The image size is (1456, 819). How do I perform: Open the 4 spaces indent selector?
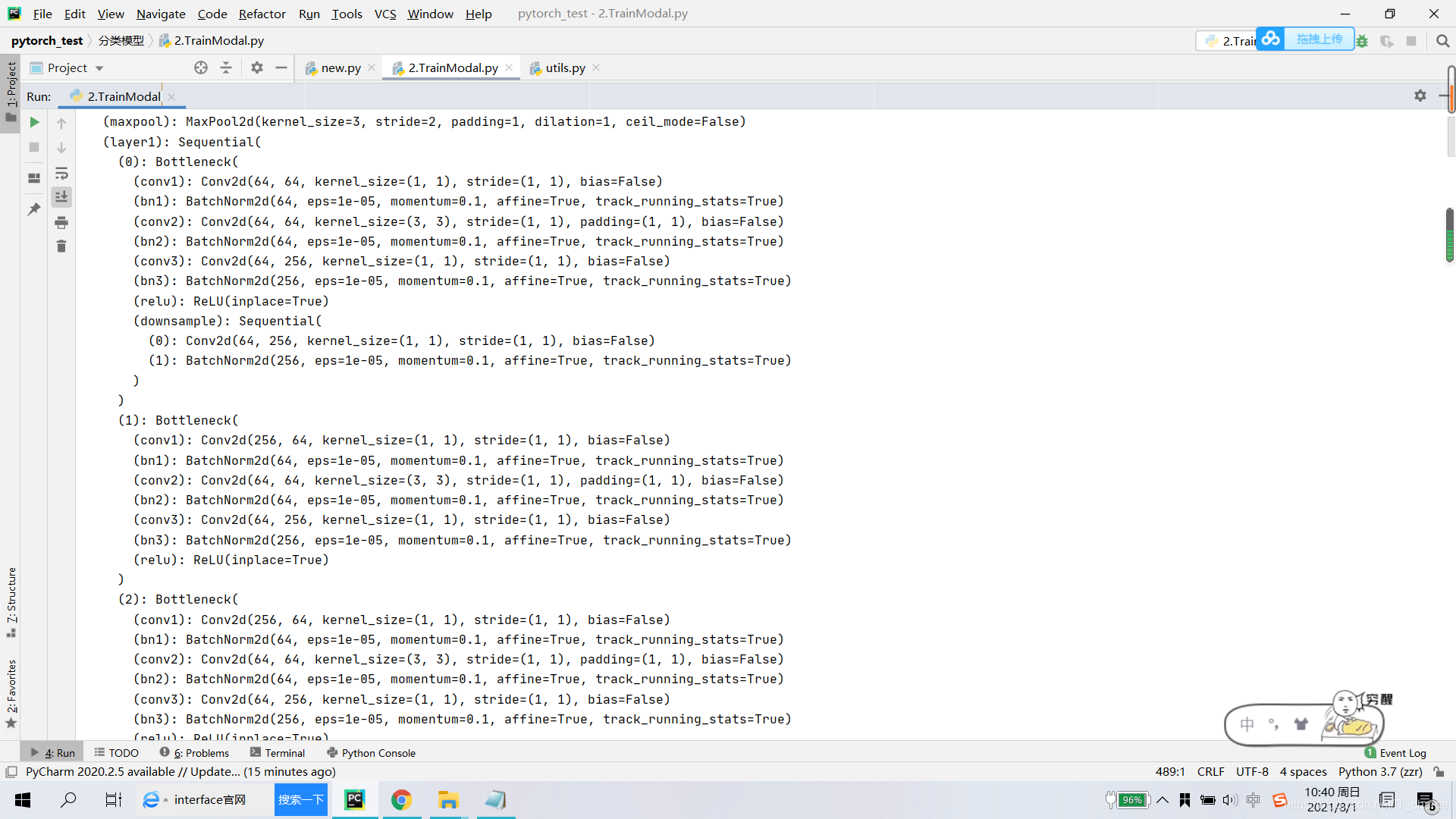pos(1303,771)
